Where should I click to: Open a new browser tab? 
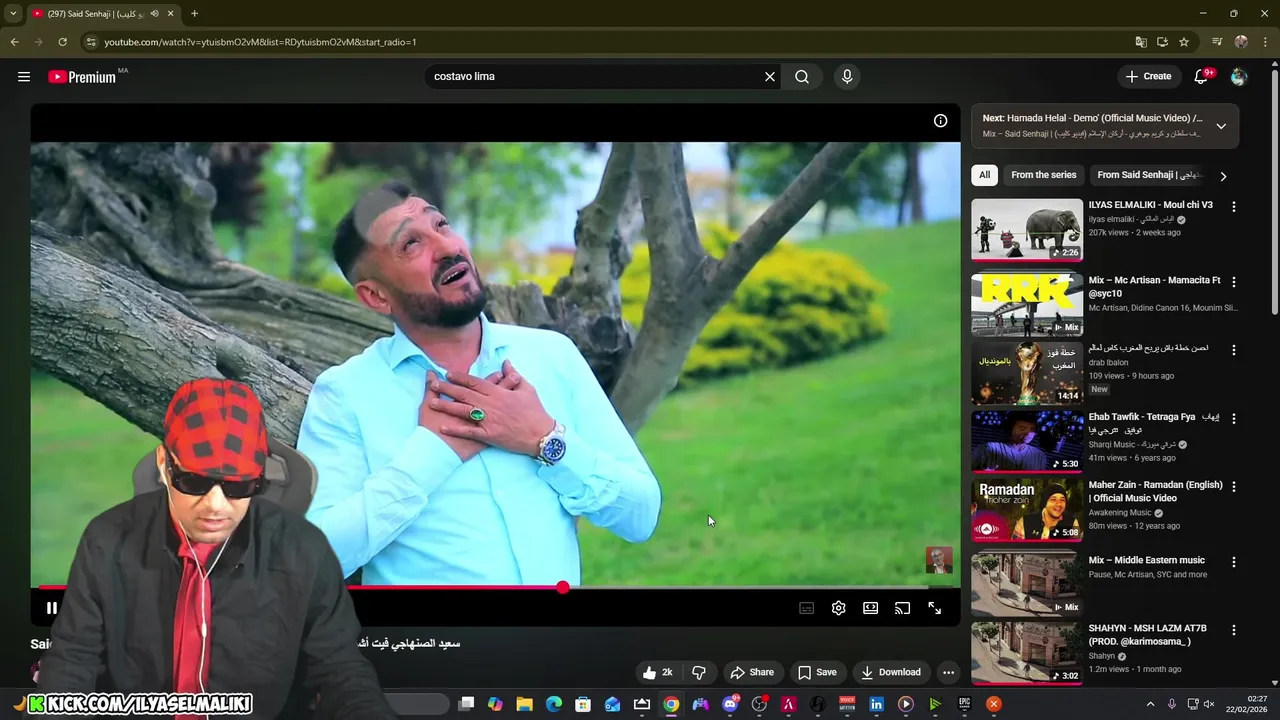pos(194,14)
